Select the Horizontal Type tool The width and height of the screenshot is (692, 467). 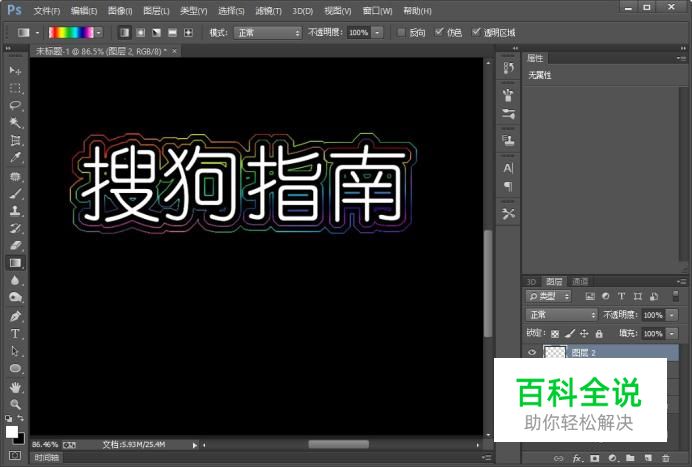tap(15, 334)
